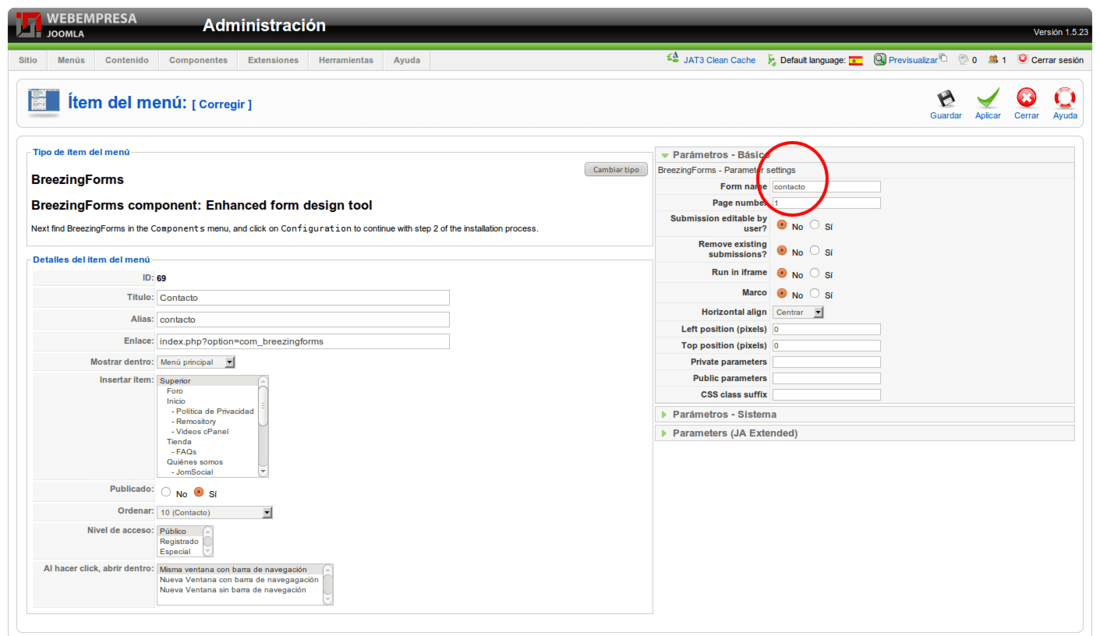This screenshot has width=1100, height=636.
Task: Click the Private parameters field
Action: point(826,362)
